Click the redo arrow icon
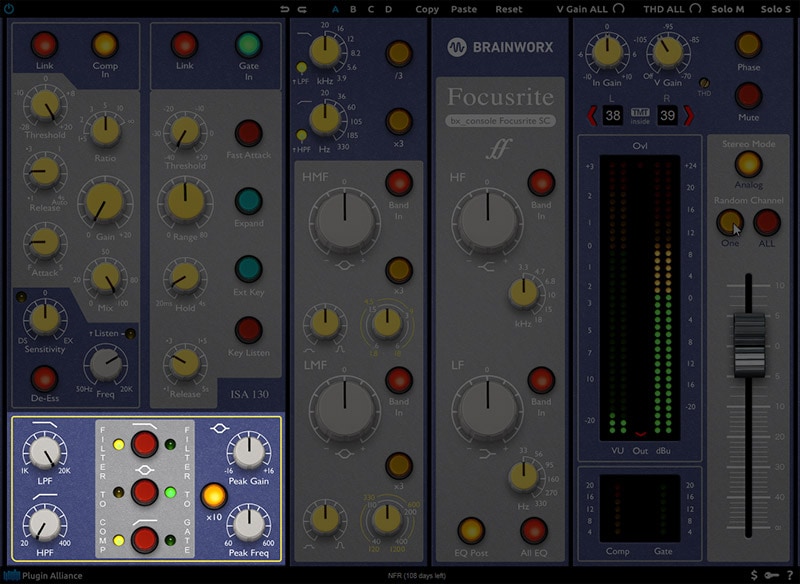Viewport: 800px width, 584px height. (302, 9)
